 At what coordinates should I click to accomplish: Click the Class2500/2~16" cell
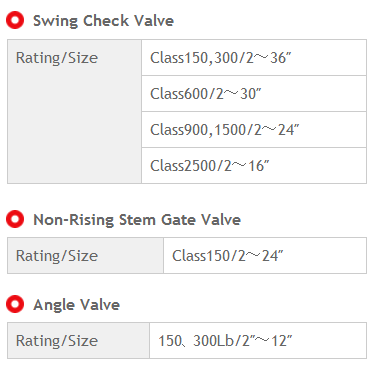254,166
